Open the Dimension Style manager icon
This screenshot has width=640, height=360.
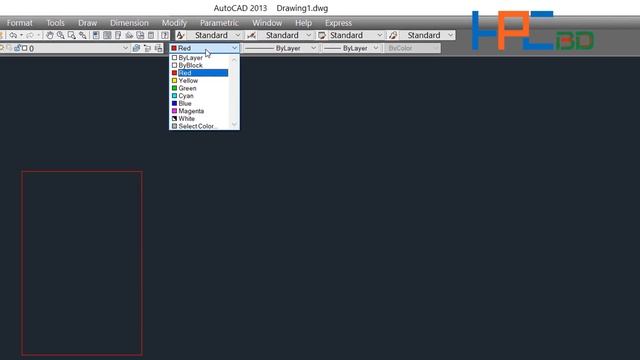click(x=251, y=36)
